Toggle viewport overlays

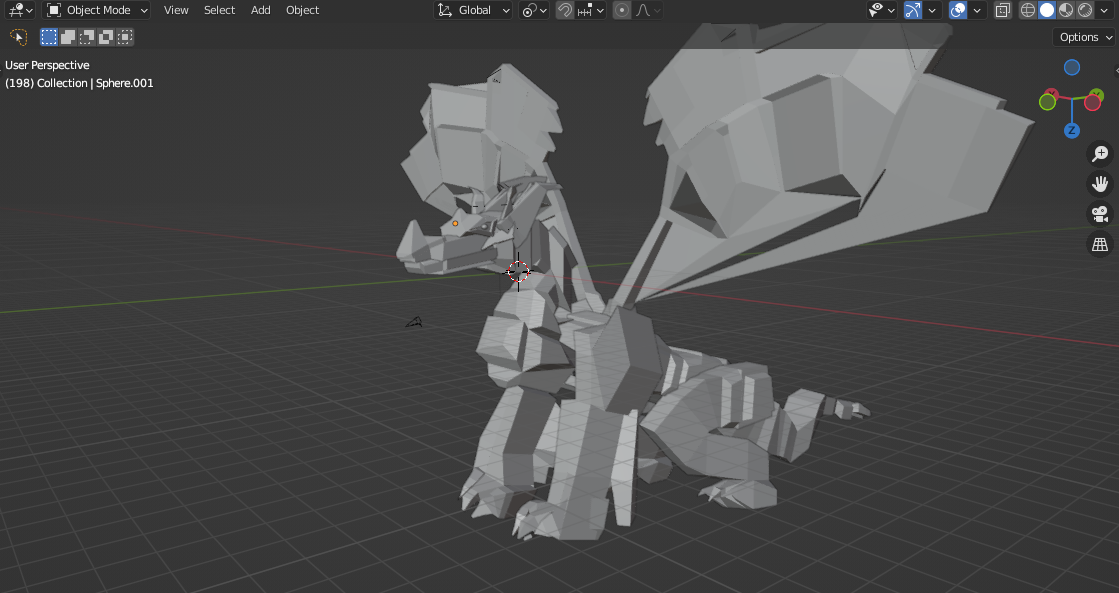click(x=958, y=10)
